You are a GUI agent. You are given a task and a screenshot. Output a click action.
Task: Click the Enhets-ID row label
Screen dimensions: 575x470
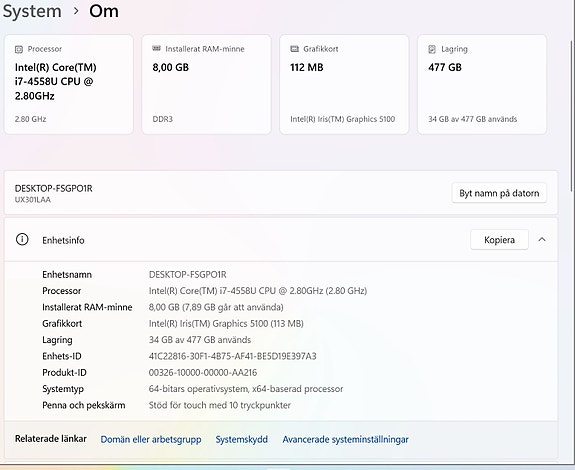point(62,356)
